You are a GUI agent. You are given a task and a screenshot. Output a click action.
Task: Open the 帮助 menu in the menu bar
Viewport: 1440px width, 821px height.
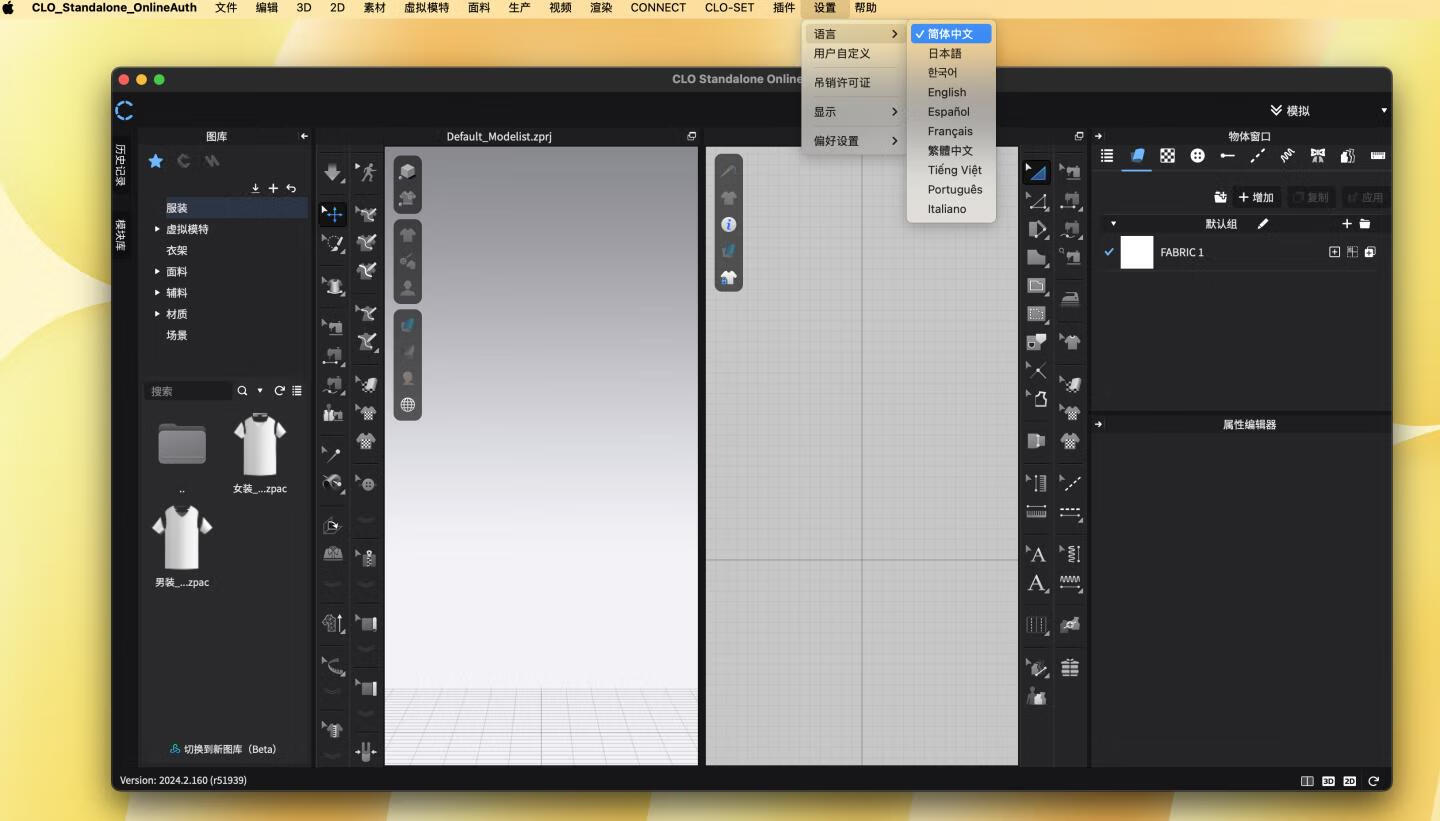point(865,8)
